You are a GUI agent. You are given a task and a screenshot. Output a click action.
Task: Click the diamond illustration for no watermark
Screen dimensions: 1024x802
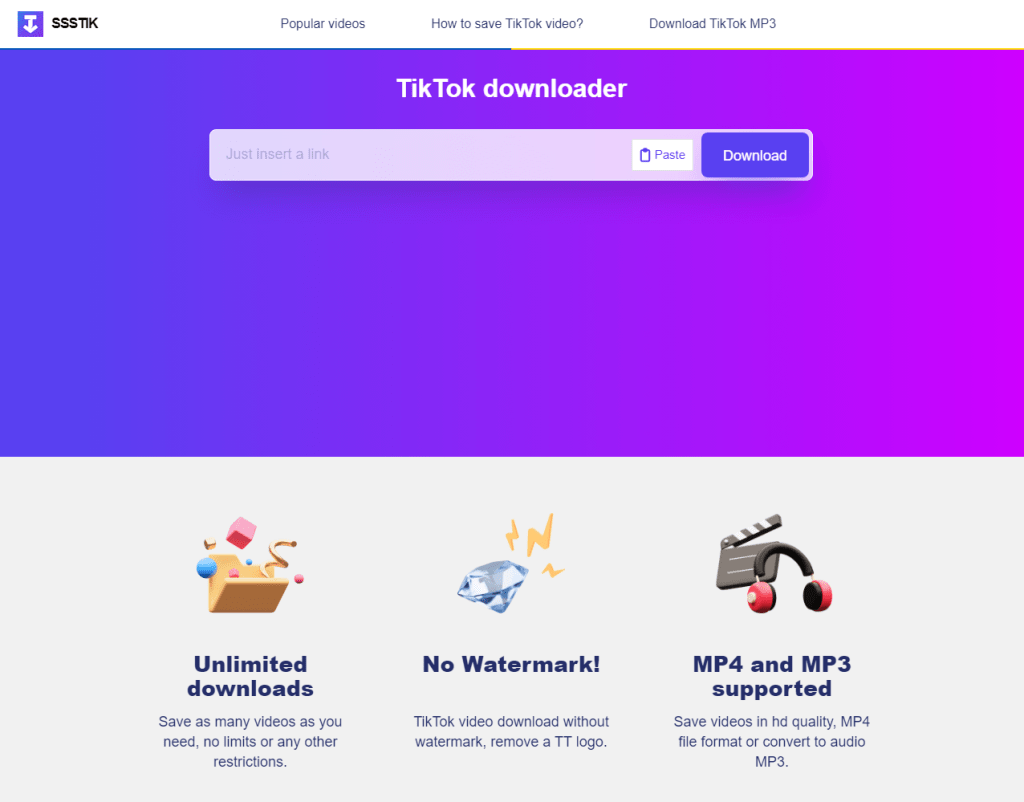pos(493,585)
